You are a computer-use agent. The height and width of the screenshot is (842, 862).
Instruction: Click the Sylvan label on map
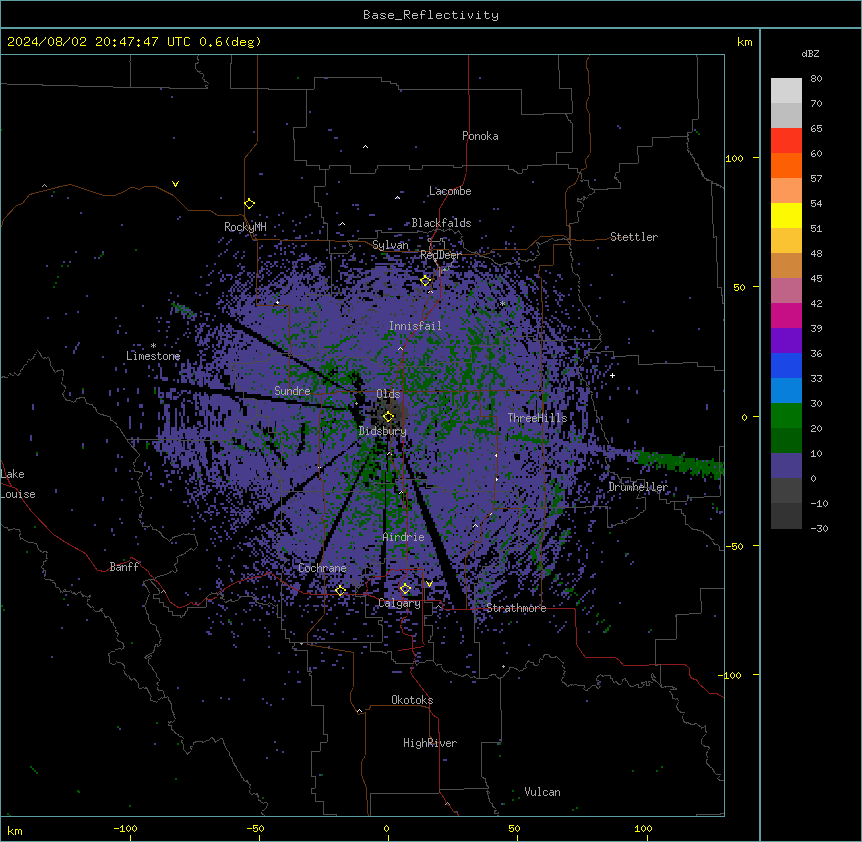[x=390, y=245]
